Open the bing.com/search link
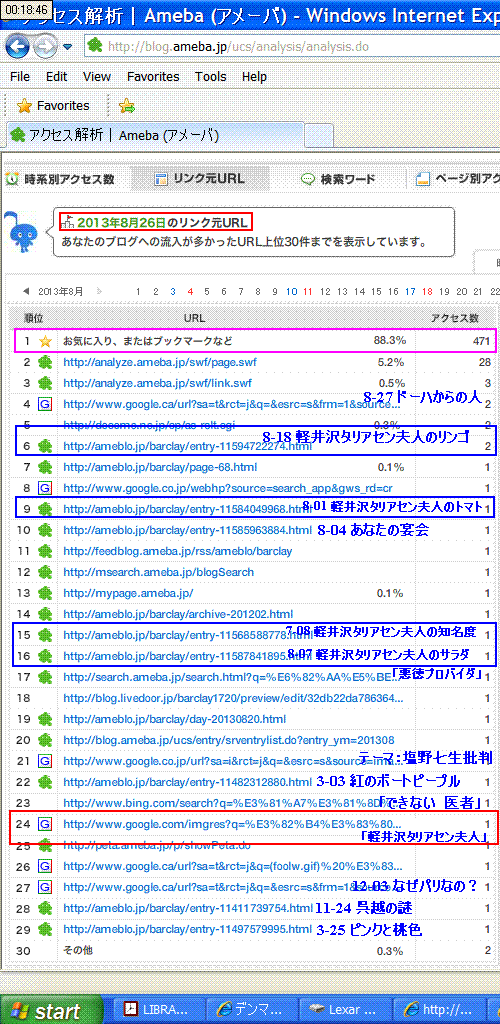500x1024 pixels. click(225, 803)
